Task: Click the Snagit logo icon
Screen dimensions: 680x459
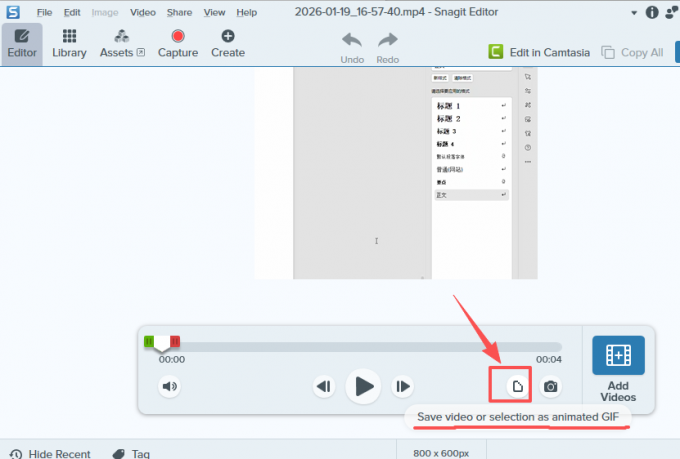Action: pos(13,12)
